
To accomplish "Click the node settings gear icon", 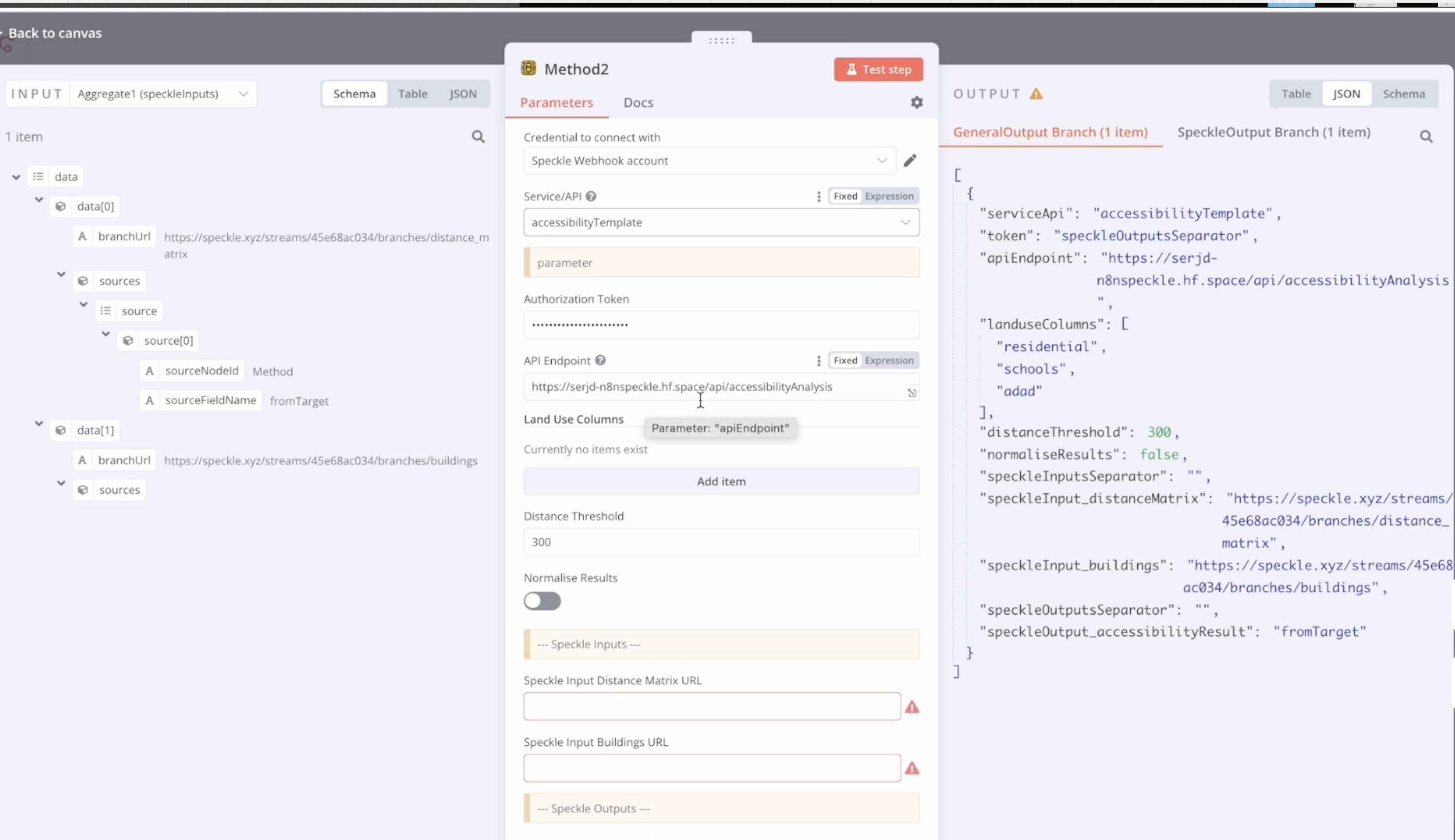I will pyautogui.click(x=916, y=102).
